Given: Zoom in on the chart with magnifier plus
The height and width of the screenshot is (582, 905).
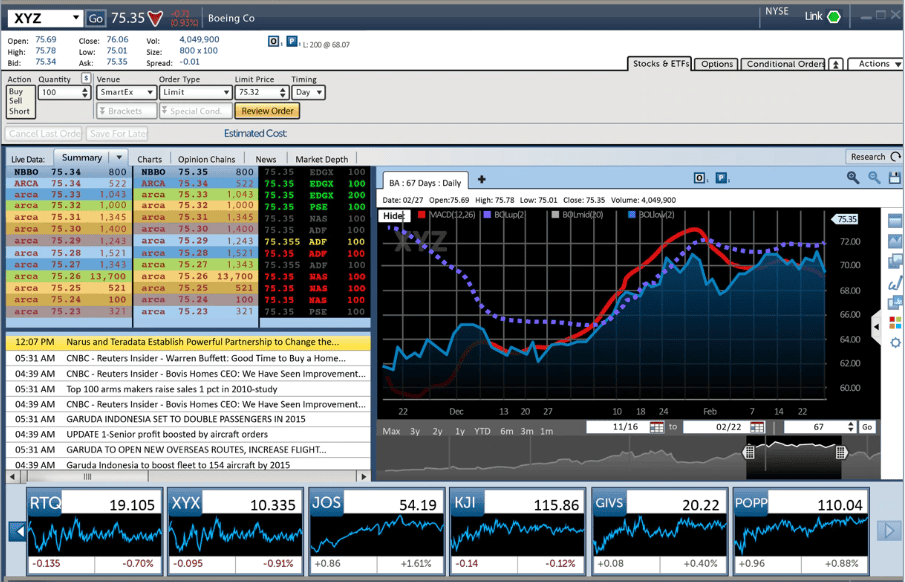Looking at the screenshot, I should (x=852, y=178).
